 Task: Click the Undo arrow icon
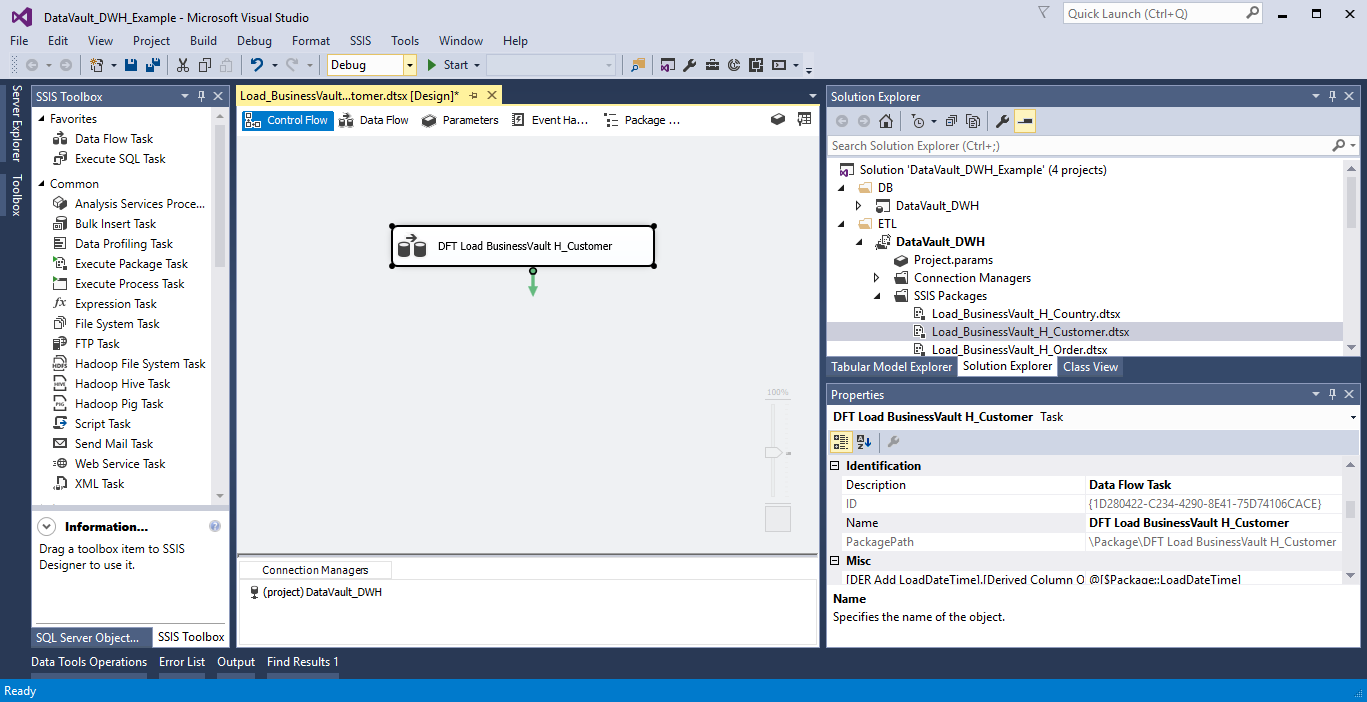tap(257, 65)
